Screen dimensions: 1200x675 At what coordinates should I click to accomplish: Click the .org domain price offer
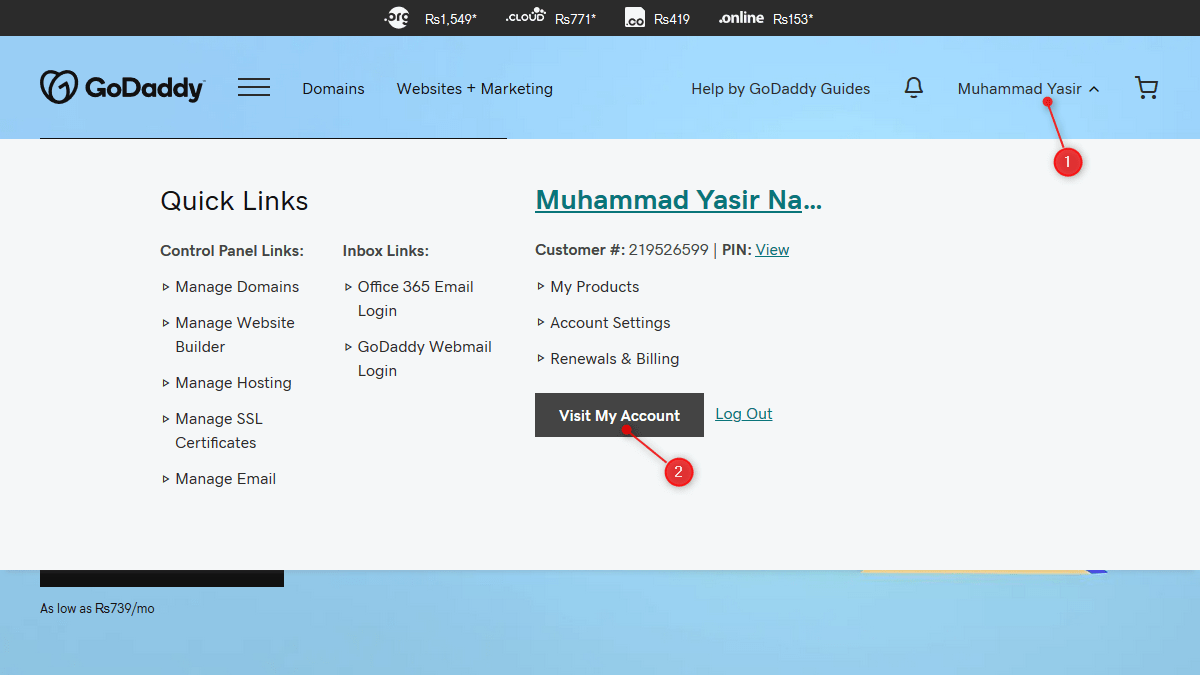(430, 18)
